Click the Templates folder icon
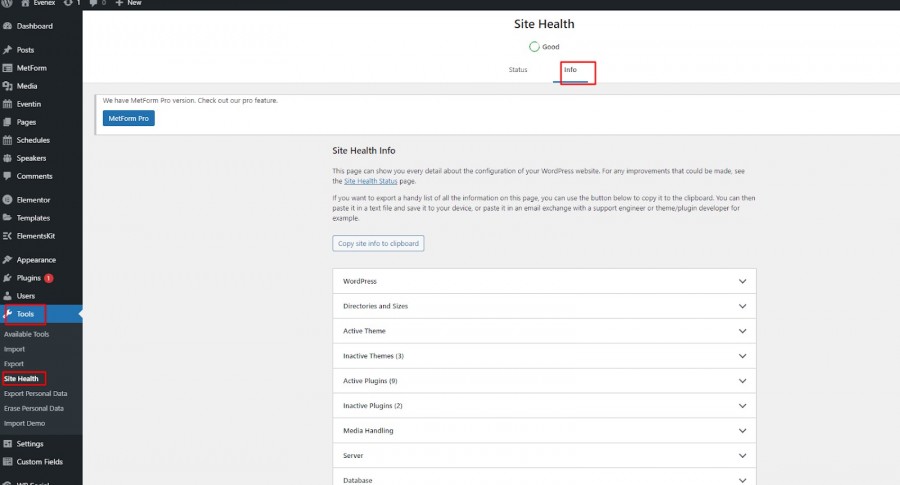The image size is (900, 485). [7, 218]
